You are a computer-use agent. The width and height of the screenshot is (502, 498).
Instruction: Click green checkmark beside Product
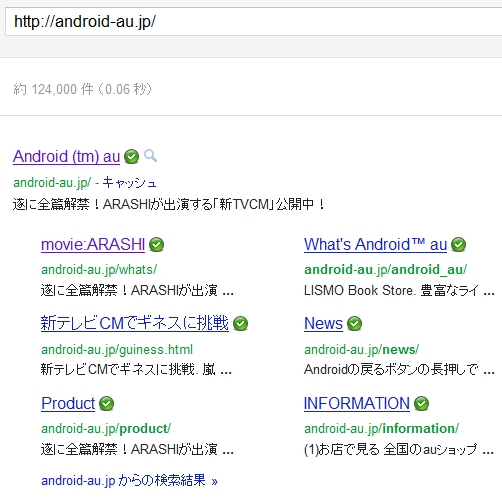[106, 404]
